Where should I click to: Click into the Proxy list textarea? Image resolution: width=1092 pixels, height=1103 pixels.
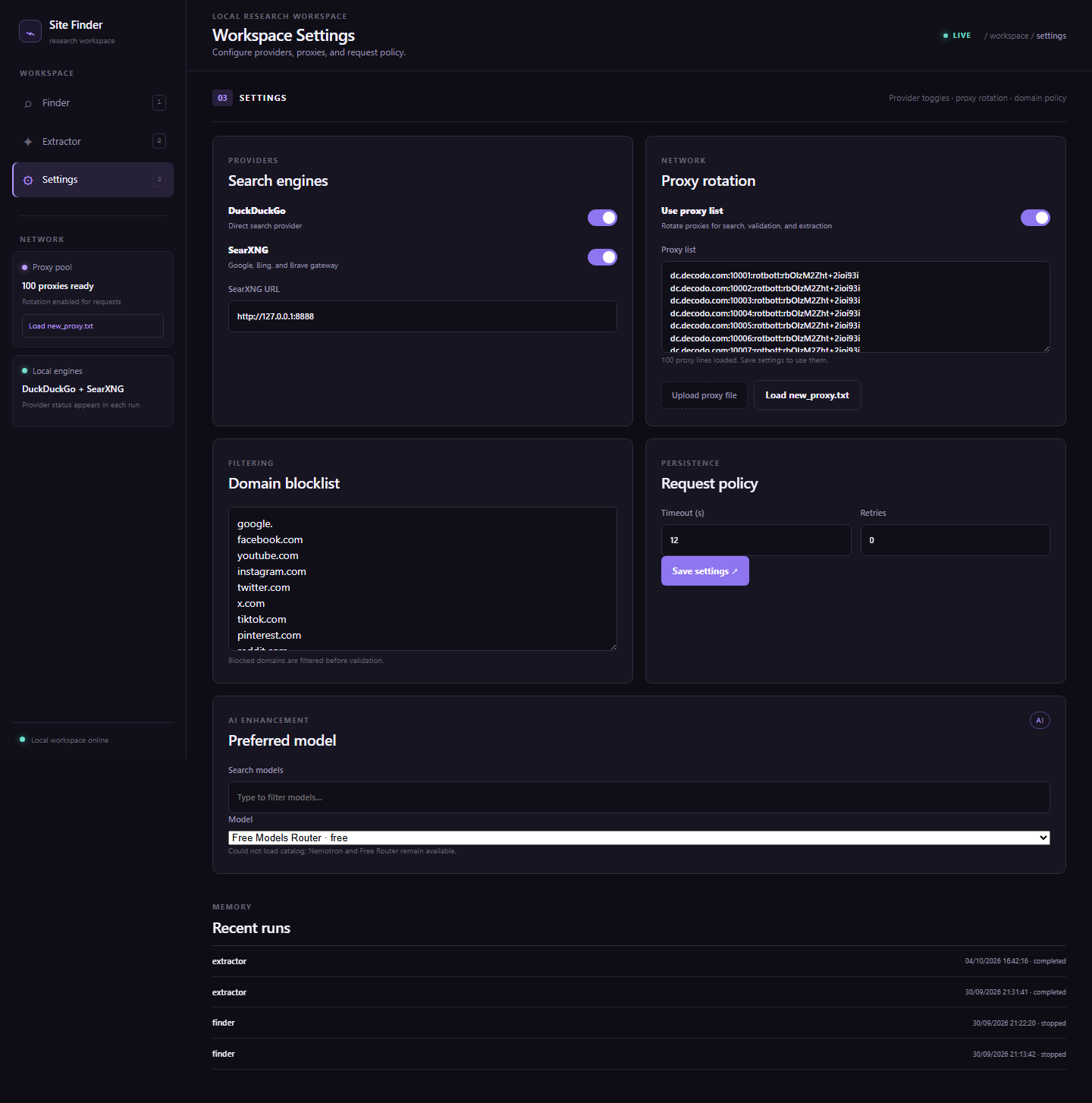[x=855, y=306]
